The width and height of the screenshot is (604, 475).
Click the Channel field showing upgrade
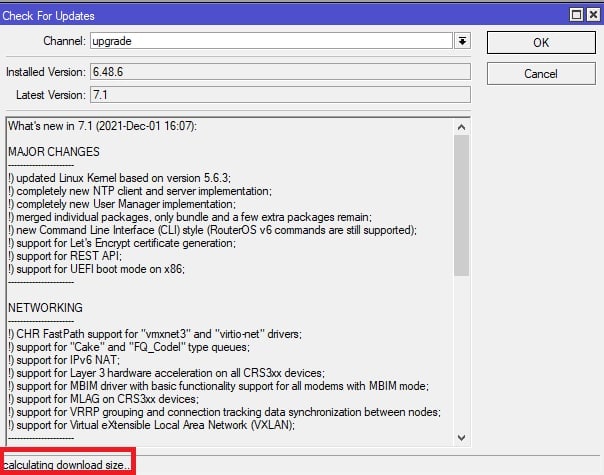(271, 41)
